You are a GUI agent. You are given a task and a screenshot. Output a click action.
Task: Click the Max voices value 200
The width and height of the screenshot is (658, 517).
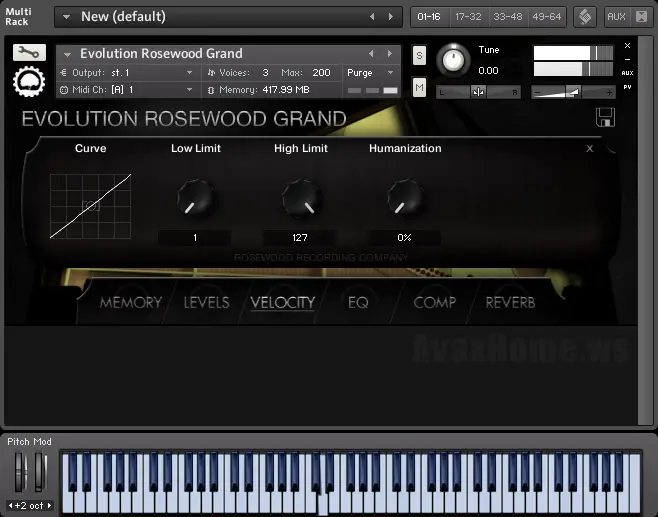coord(321,73)
